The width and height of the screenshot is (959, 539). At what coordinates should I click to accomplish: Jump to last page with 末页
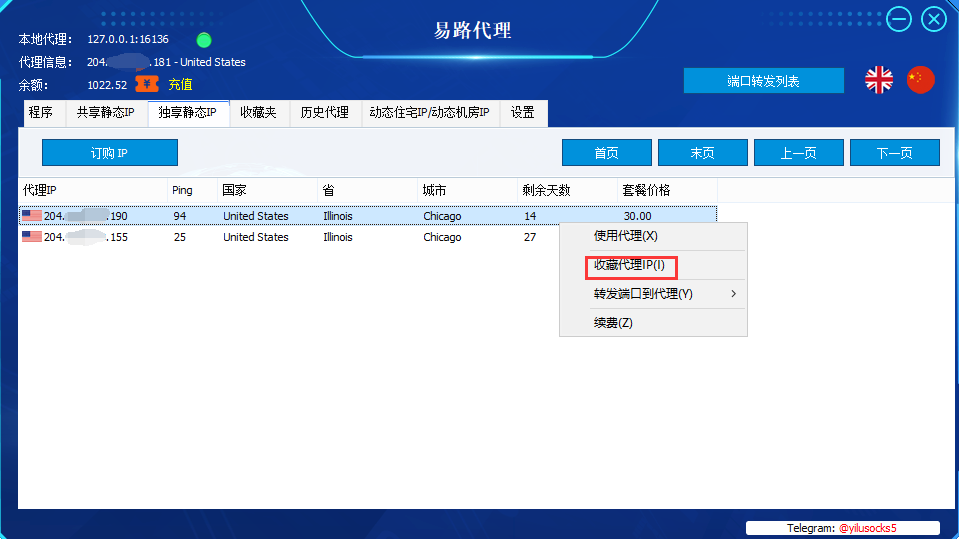pyautogui.click(x=703, y=152)
